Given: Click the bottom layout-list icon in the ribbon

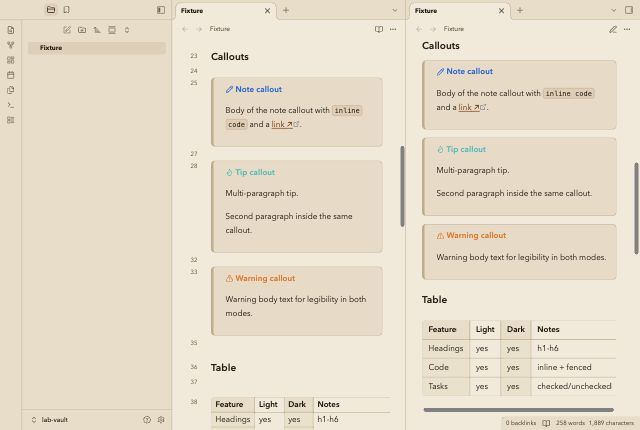Looking at the screenshot, I should coord(11,120).
